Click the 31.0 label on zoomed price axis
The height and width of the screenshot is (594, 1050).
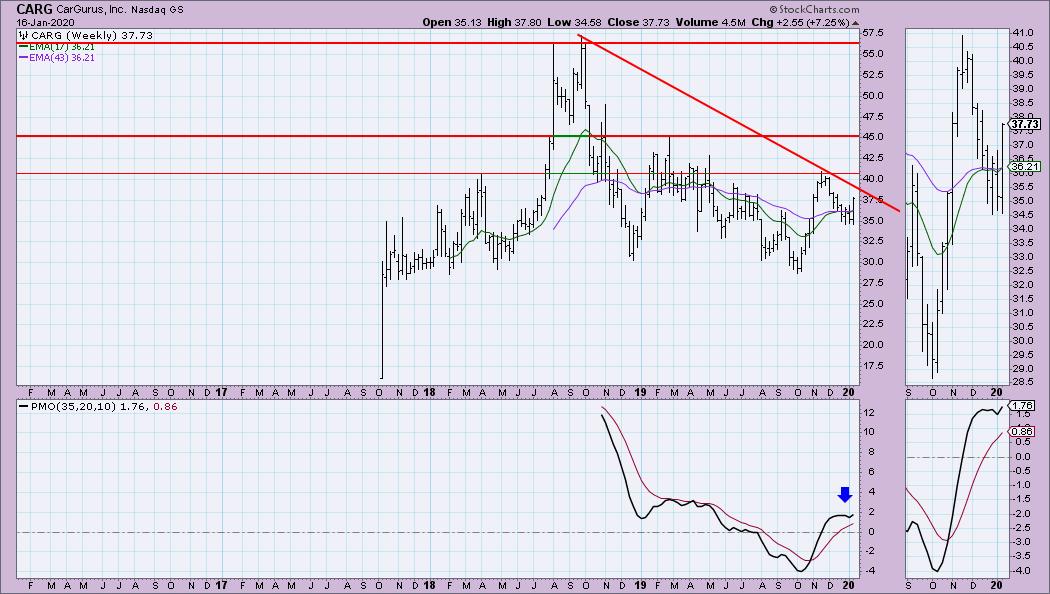pyautogui.click(x=1023, y=313)
